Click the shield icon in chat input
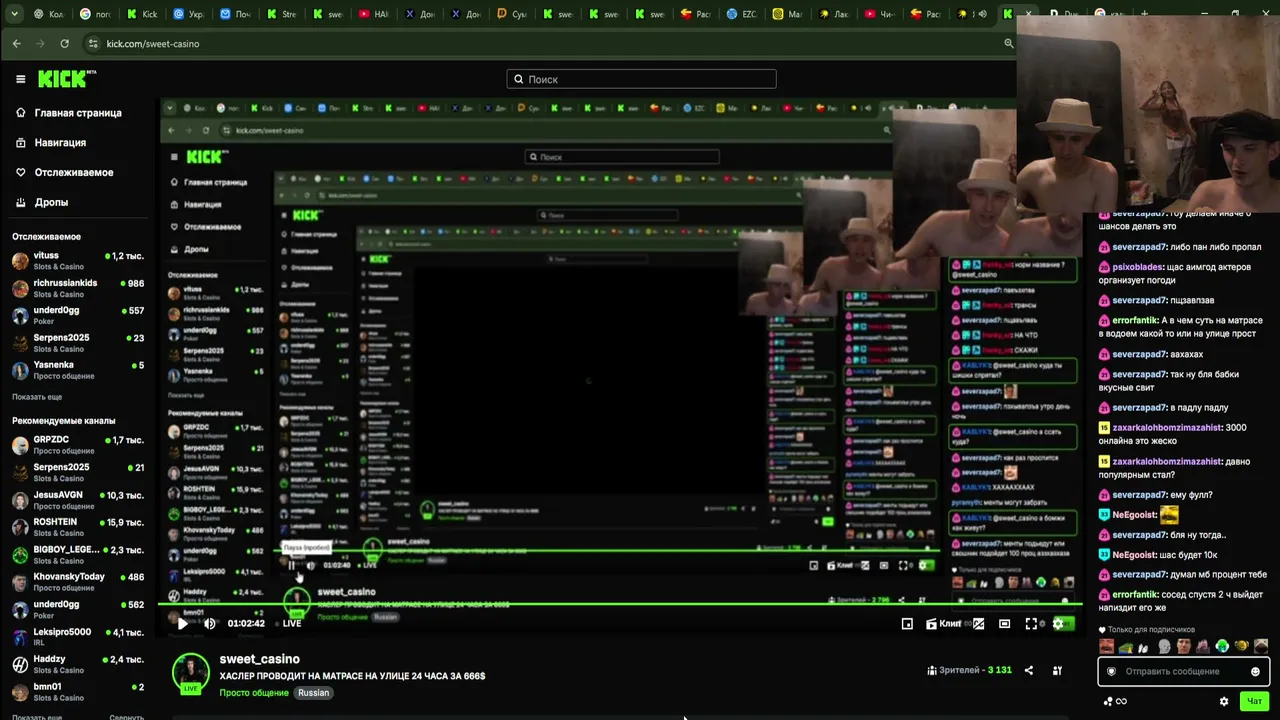1280x720 pixels. [1111, 671]
